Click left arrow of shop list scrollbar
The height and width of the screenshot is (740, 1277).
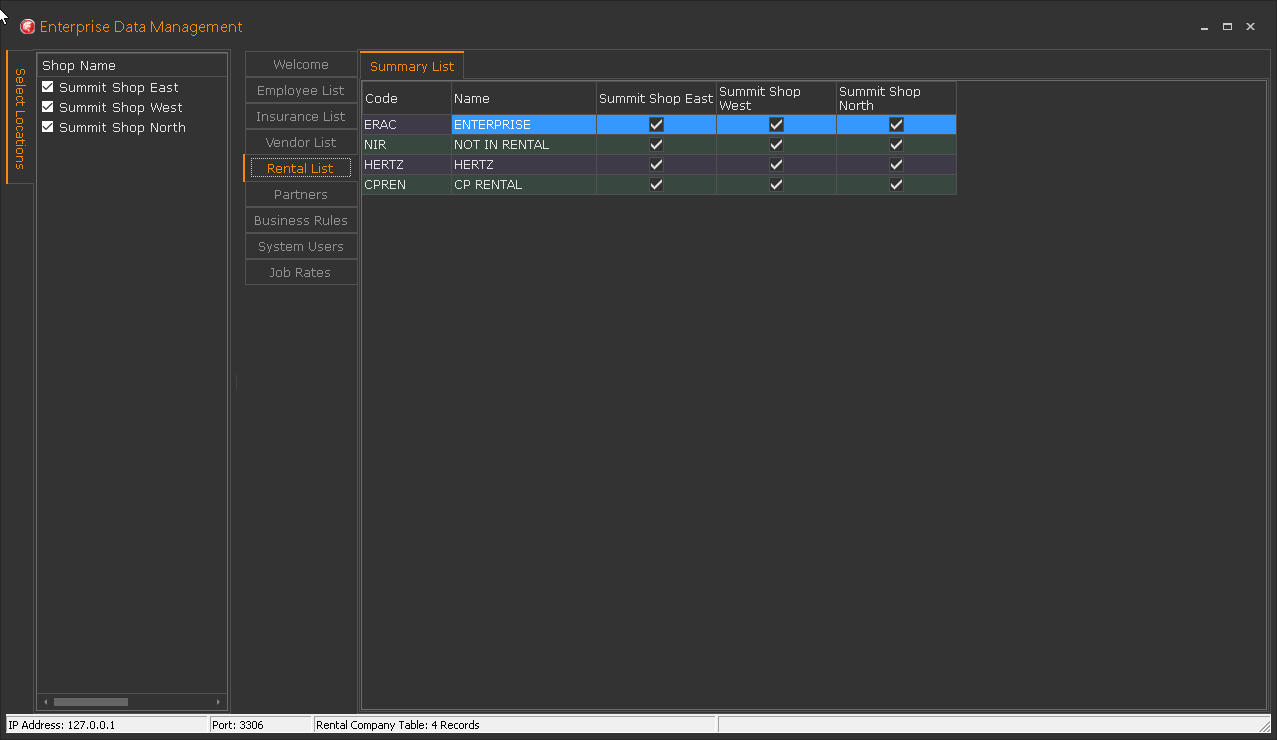[44, 702]
